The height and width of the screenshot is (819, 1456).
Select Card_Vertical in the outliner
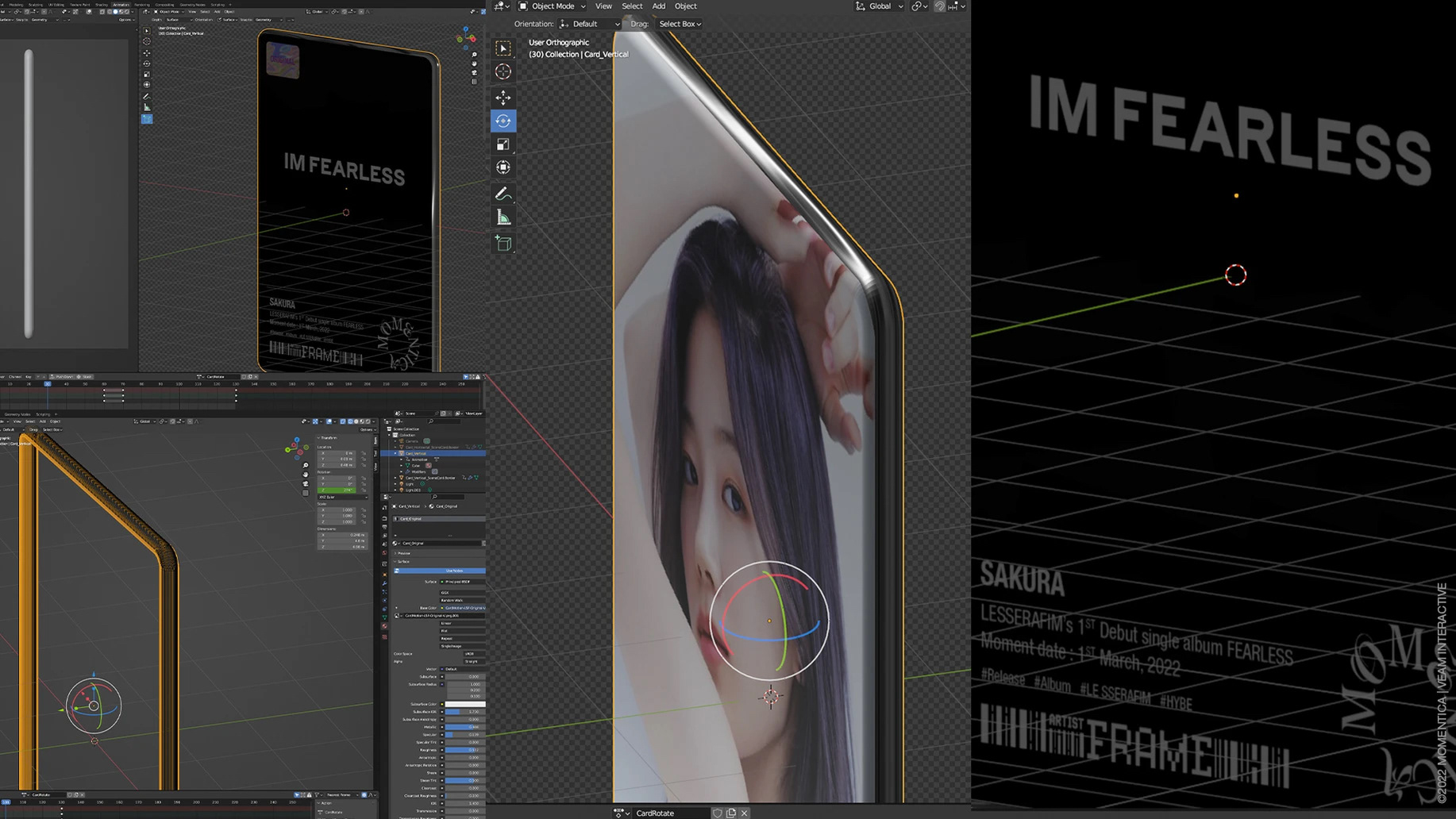416,453
